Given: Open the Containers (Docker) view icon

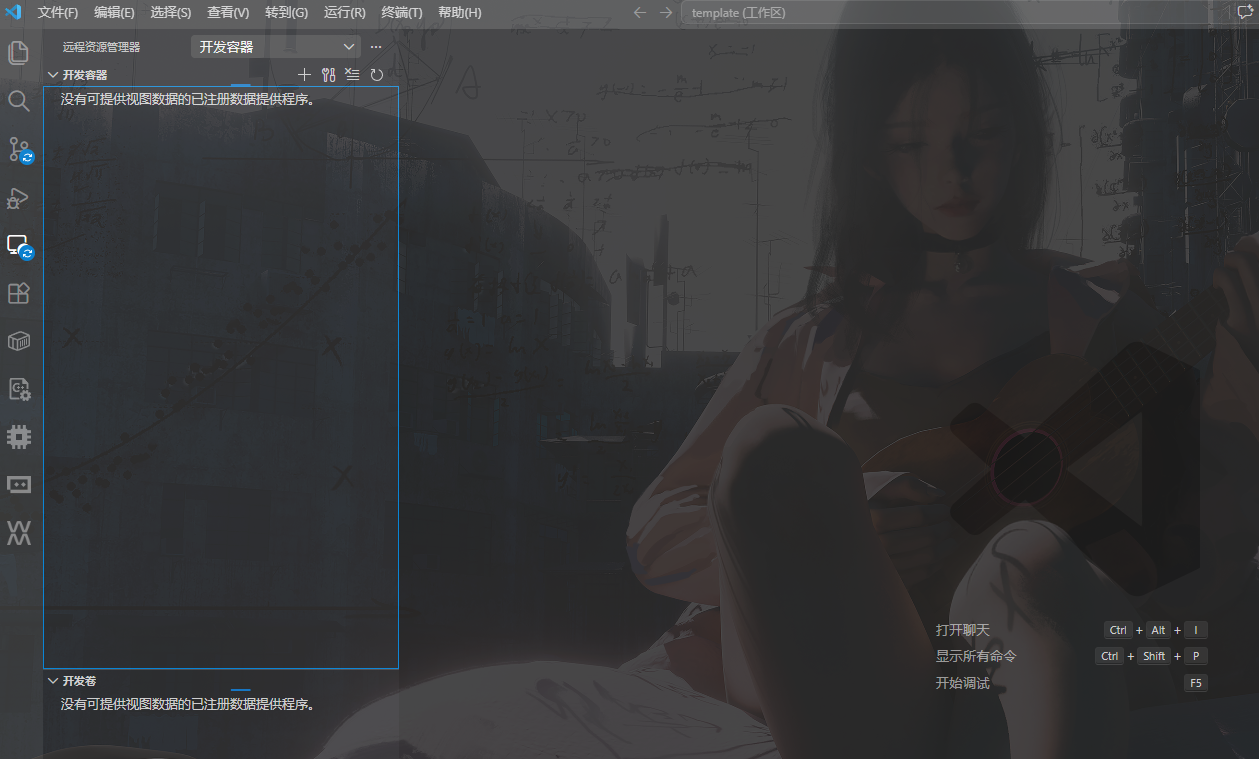Looking at the screenshot, I should click(x=19, y=342).
